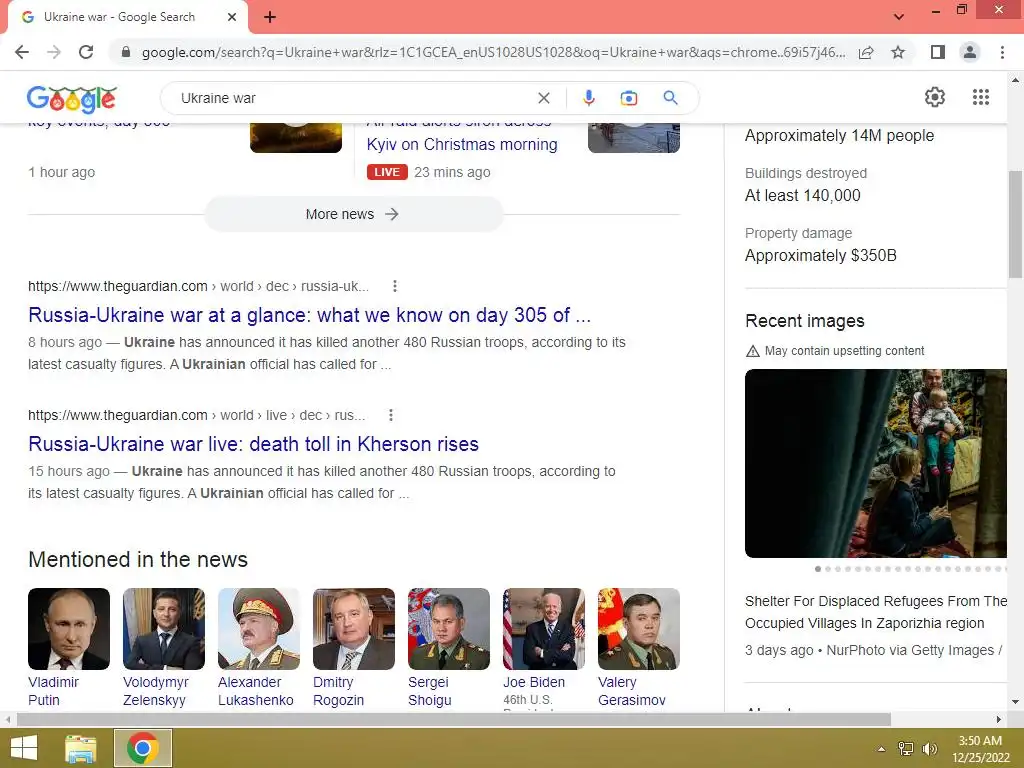Open File Explorer from taskbar
This screenshot has height=768, width=1024.
coord(81,748)
